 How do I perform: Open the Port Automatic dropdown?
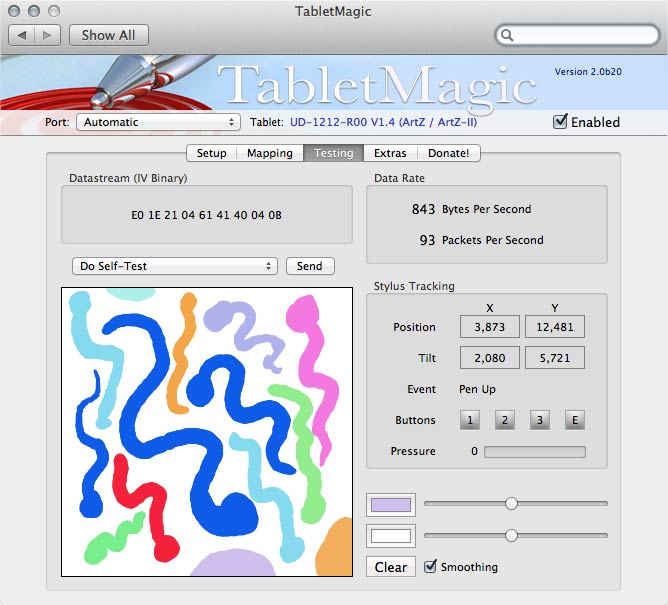click(158, 122)
